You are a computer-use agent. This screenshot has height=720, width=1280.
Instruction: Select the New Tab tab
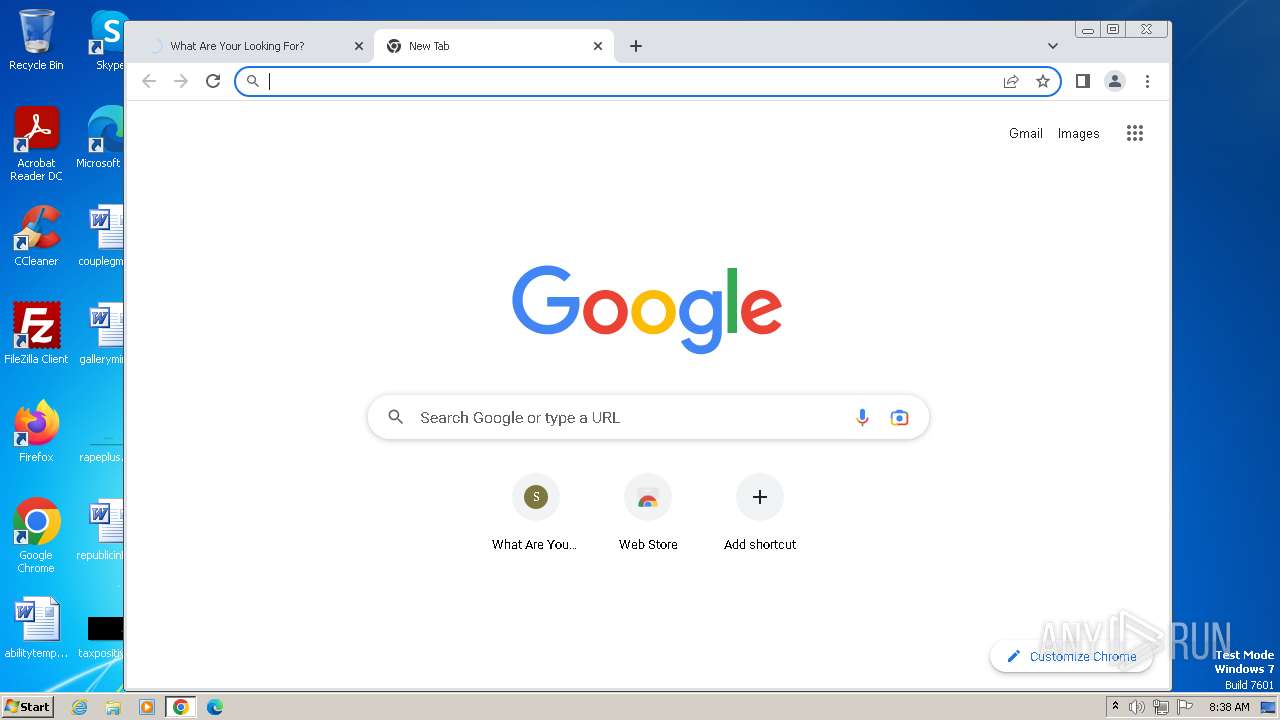(494, 46)
